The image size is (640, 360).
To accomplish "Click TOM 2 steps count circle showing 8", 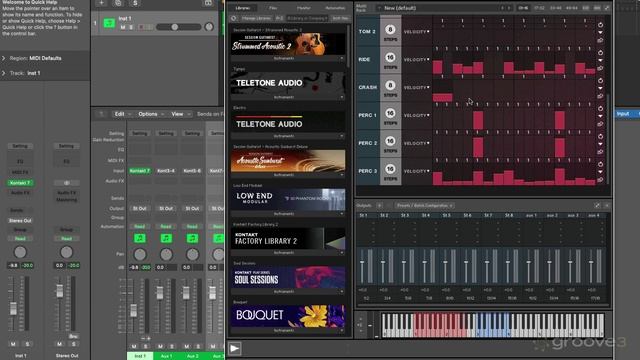I will pos(390,29).
